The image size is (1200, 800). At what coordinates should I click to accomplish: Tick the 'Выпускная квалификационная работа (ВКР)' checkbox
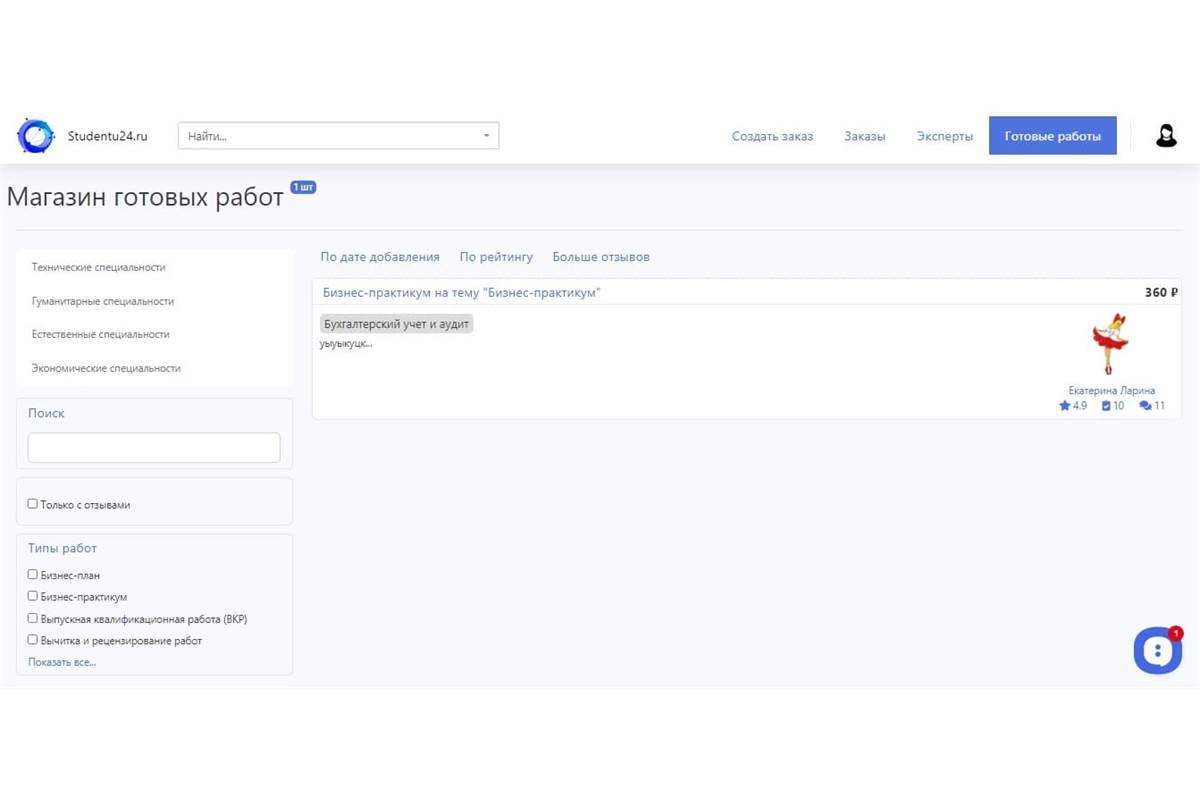33,618
